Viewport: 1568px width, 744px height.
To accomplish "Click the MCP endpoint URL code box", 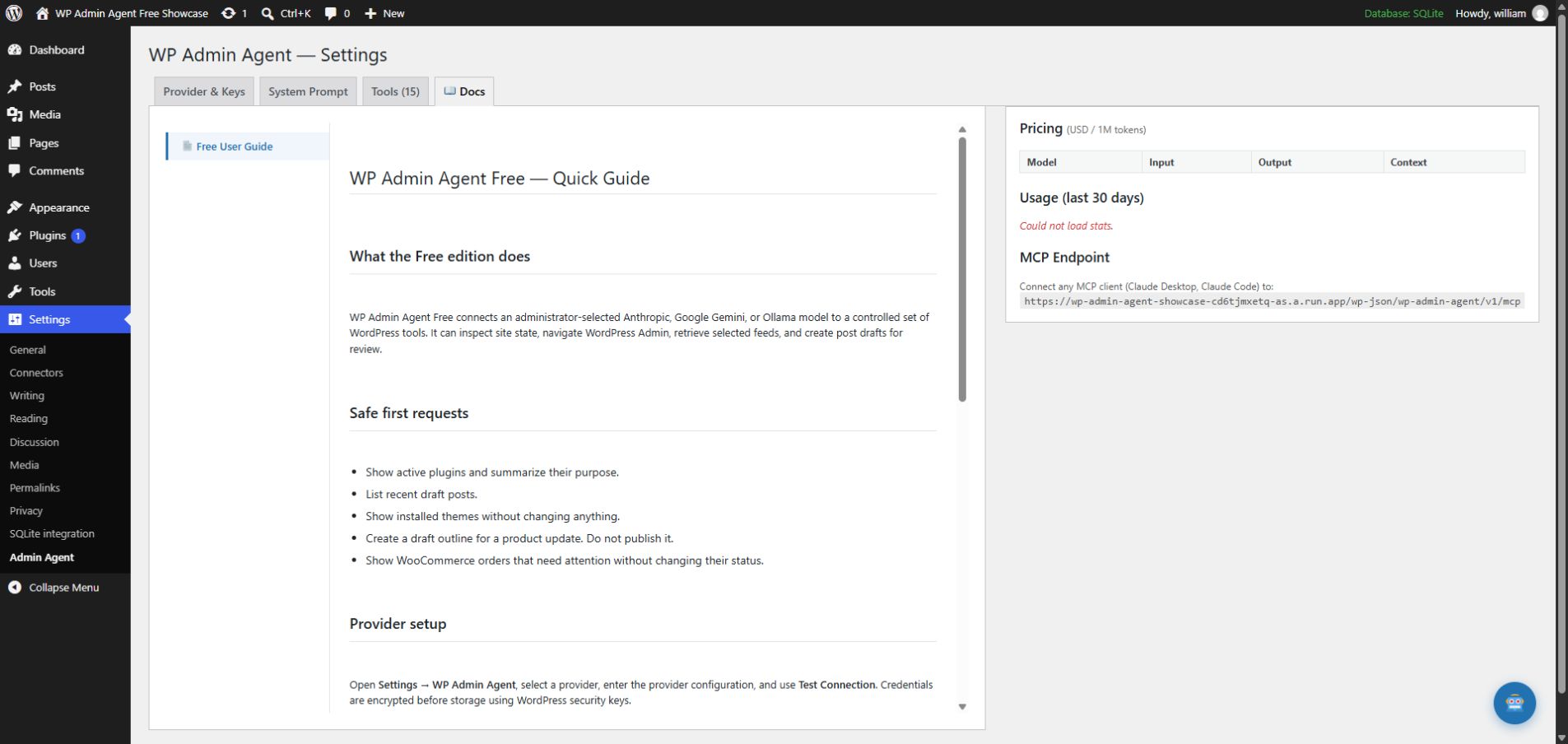I will click(1272, 301).
